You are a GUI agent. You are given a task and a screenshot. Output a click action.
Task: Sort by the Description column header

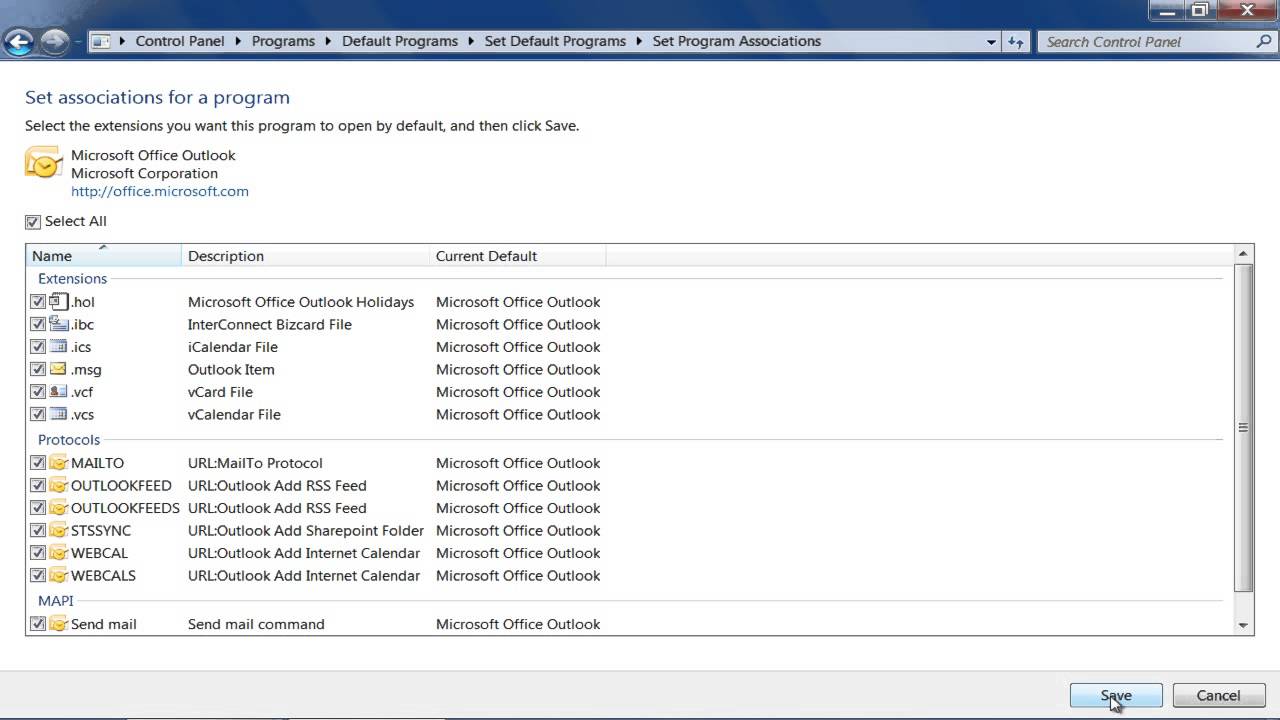pyautogui.click(x=305, y=256)
